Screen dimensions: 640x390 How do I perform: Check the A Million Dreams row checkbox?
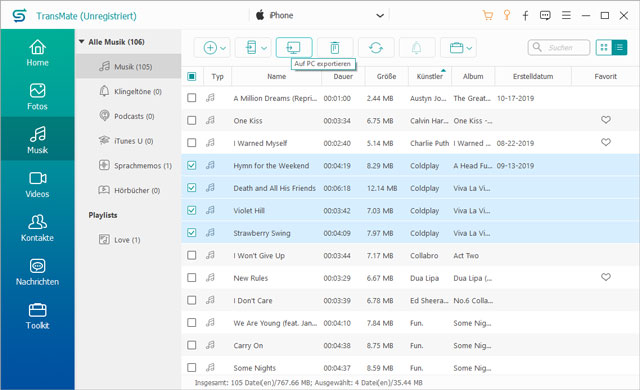191,98
